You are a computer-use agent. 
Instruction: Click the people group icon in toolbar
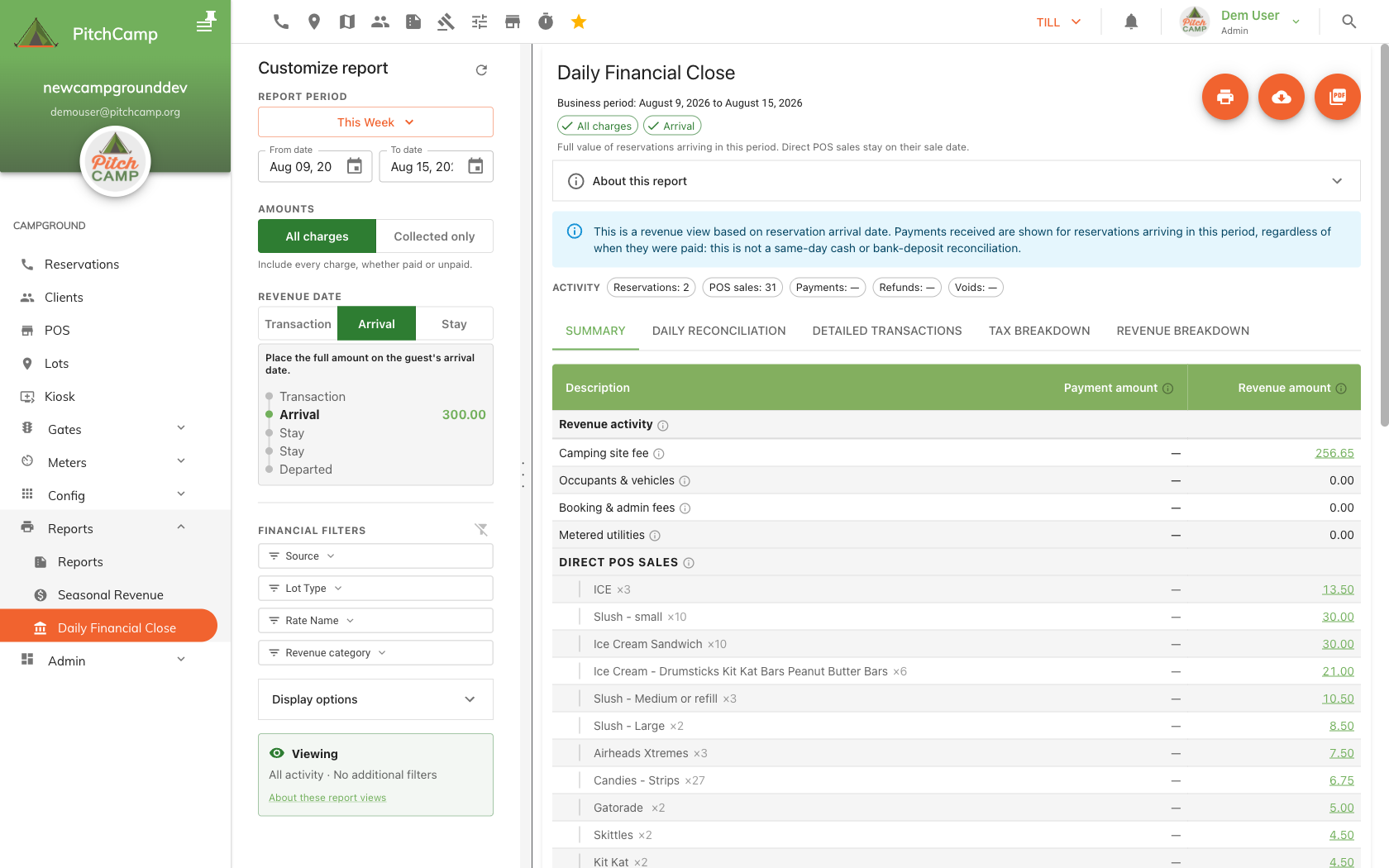pyautogui.click(x=380, y=21)
